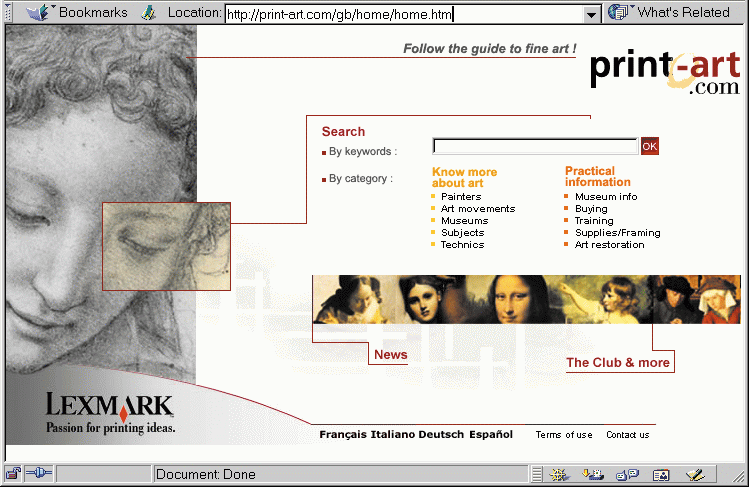This screenshot has height=487, width=749.
Task: Open the Terms of use page
Action: tap(564, 434)
